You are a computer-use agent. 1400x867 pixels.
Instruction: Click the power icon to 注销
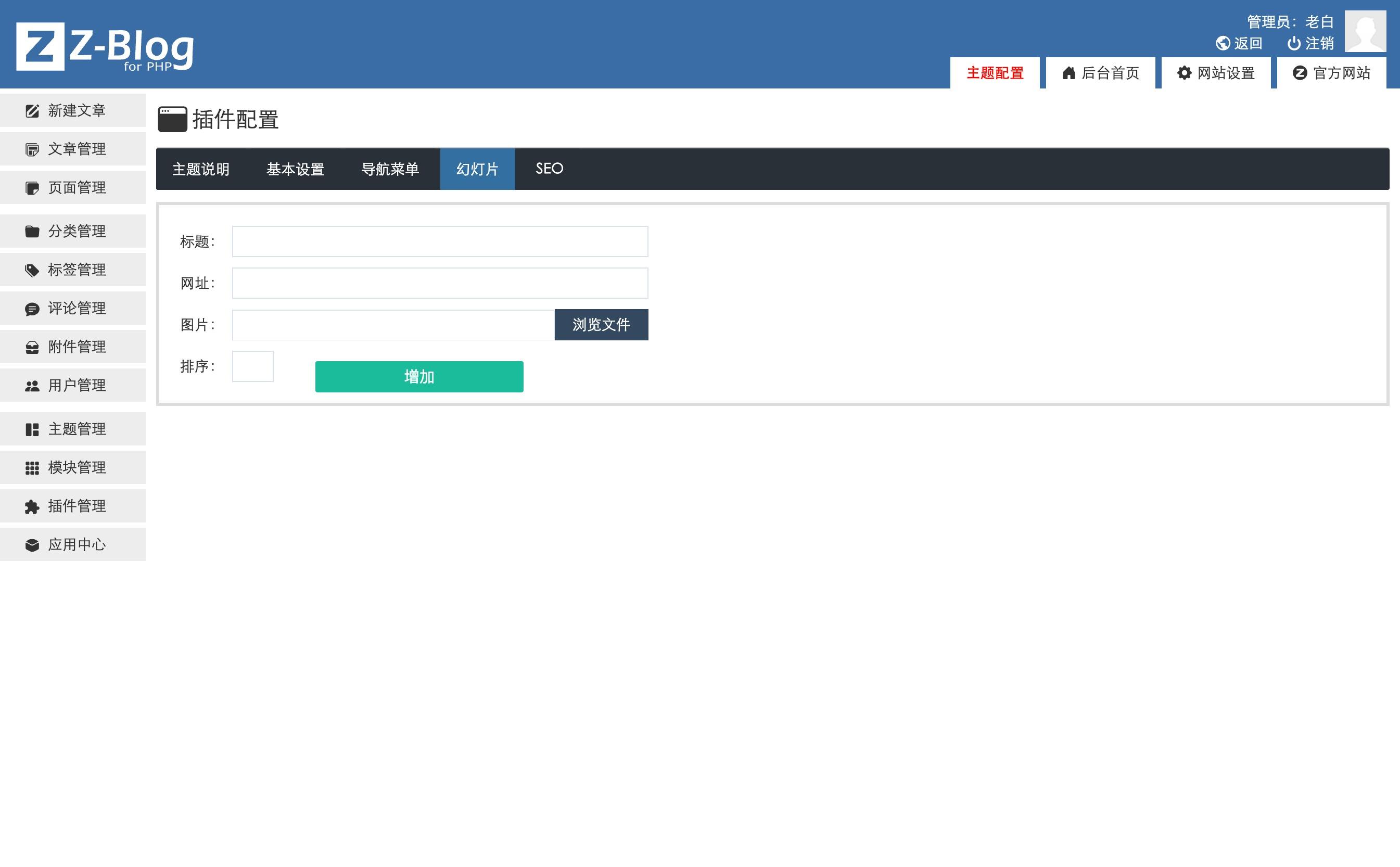tap(1293, 44)
